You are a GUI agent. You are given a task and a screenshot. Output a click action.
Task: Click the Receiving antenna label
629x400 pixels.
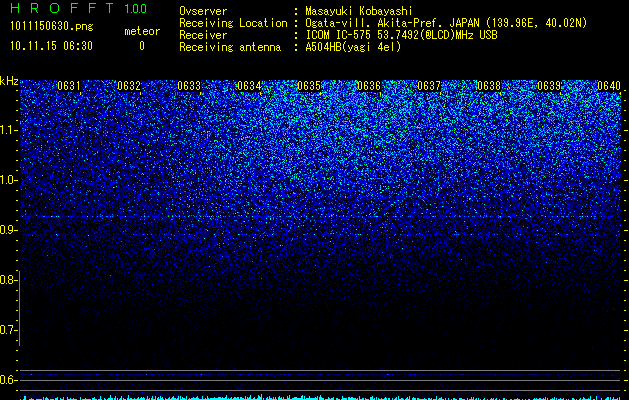[230, 47]
